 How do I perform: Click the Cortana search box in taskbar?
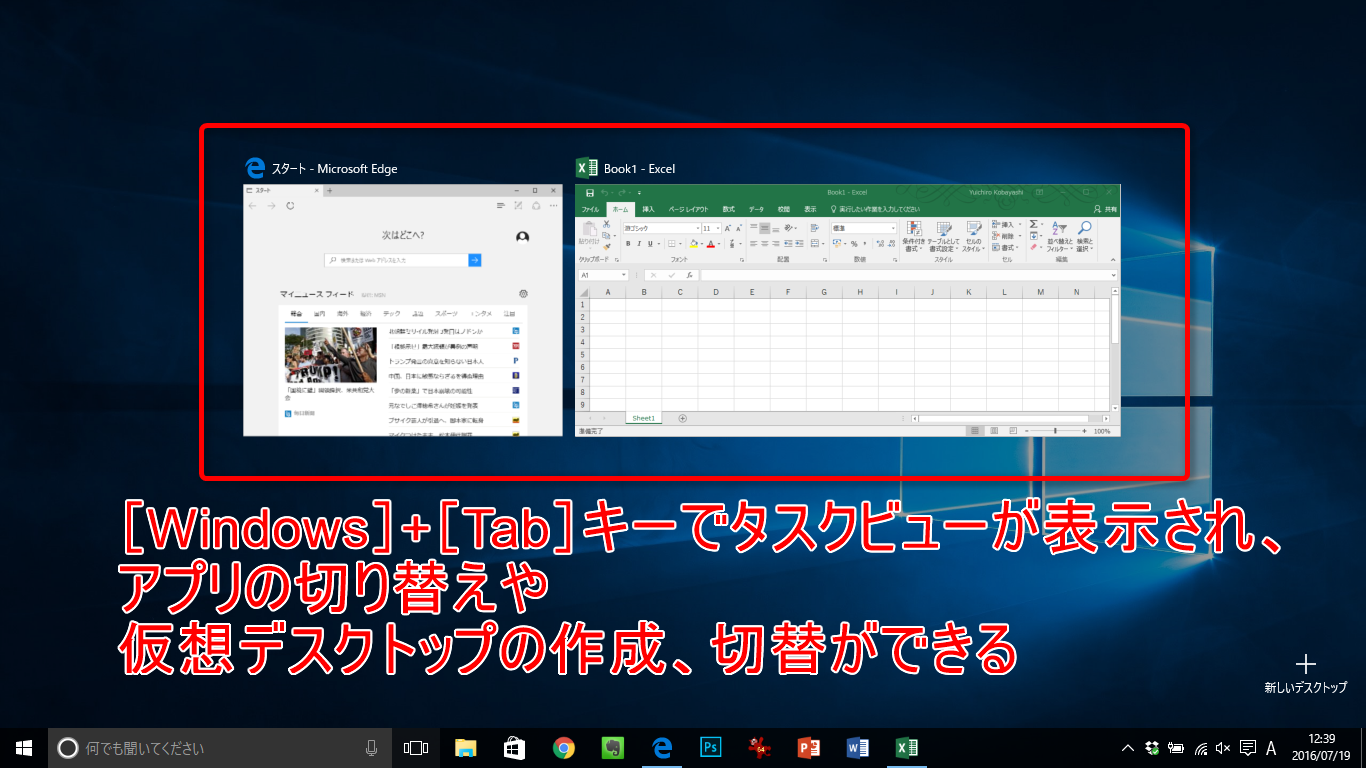click(x=220, y=747)
